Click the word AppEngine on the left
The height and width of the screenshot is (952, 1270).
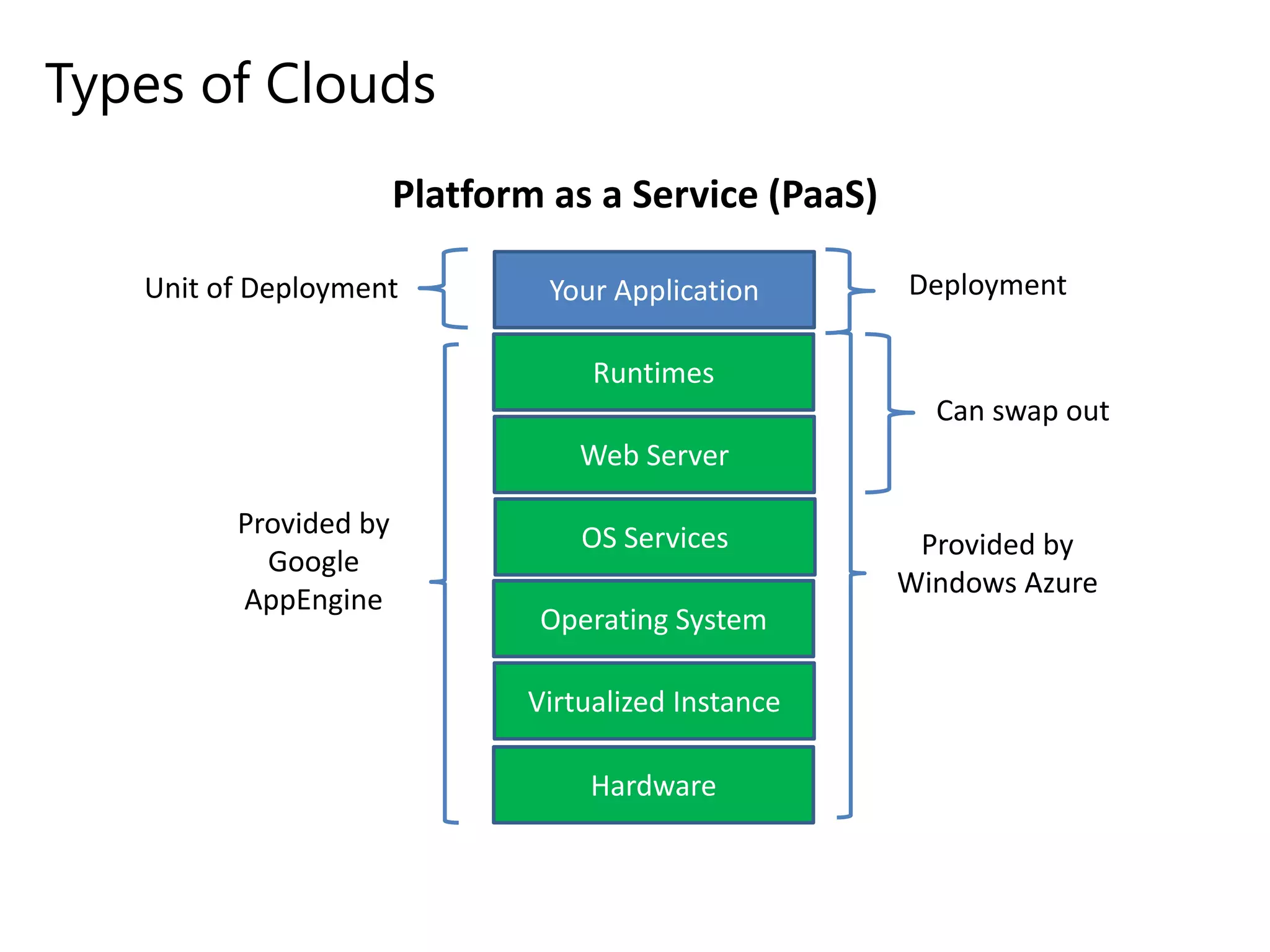(x=313, y=600)
